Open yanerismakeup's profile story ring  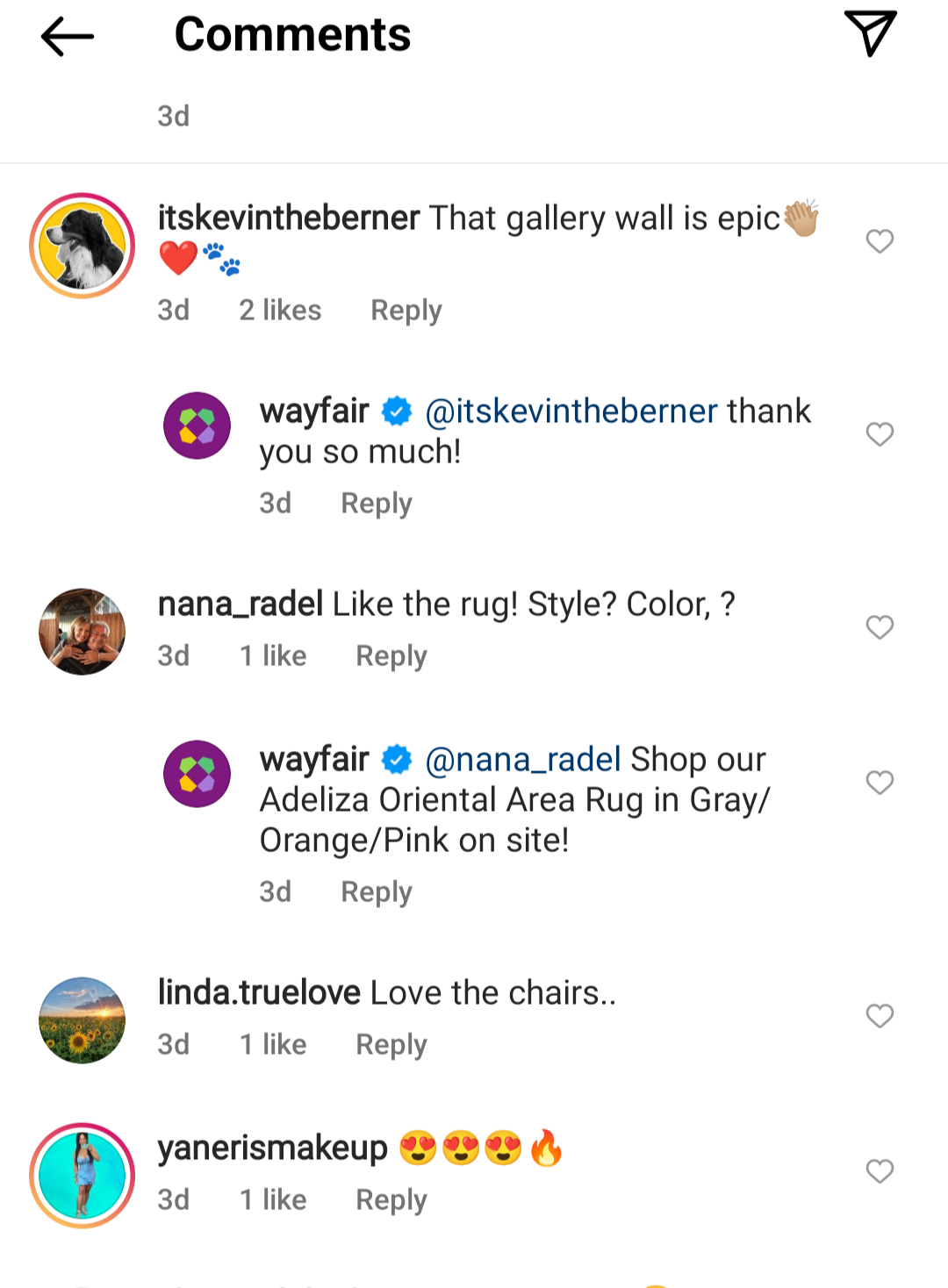coord(82,1176)
